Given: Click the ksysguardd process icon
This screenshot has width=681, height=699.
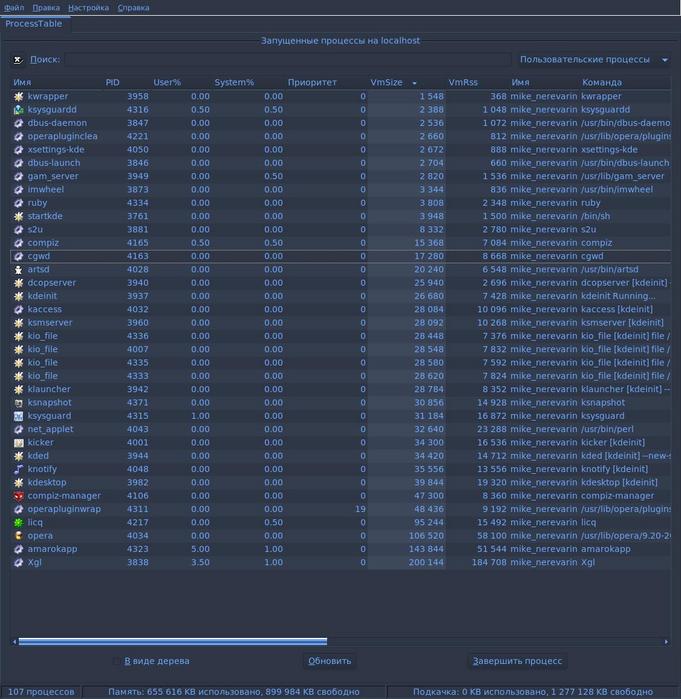Looking at the screenshot, I should 18,110.
